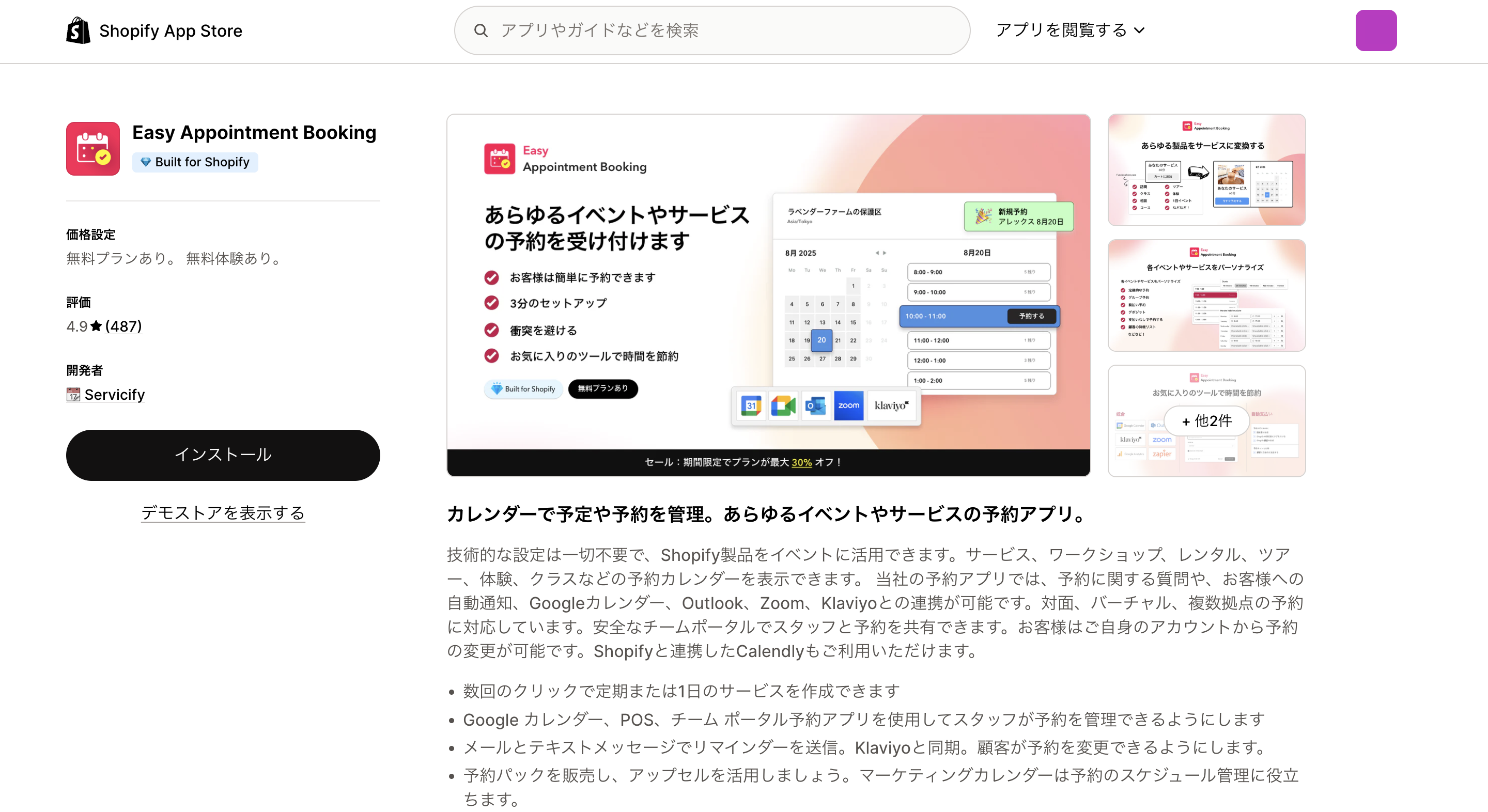This screenshot has width=1488, height=812.
Task: Expand the アプリを閲覧する dropdown menu
Action: 1070,30
